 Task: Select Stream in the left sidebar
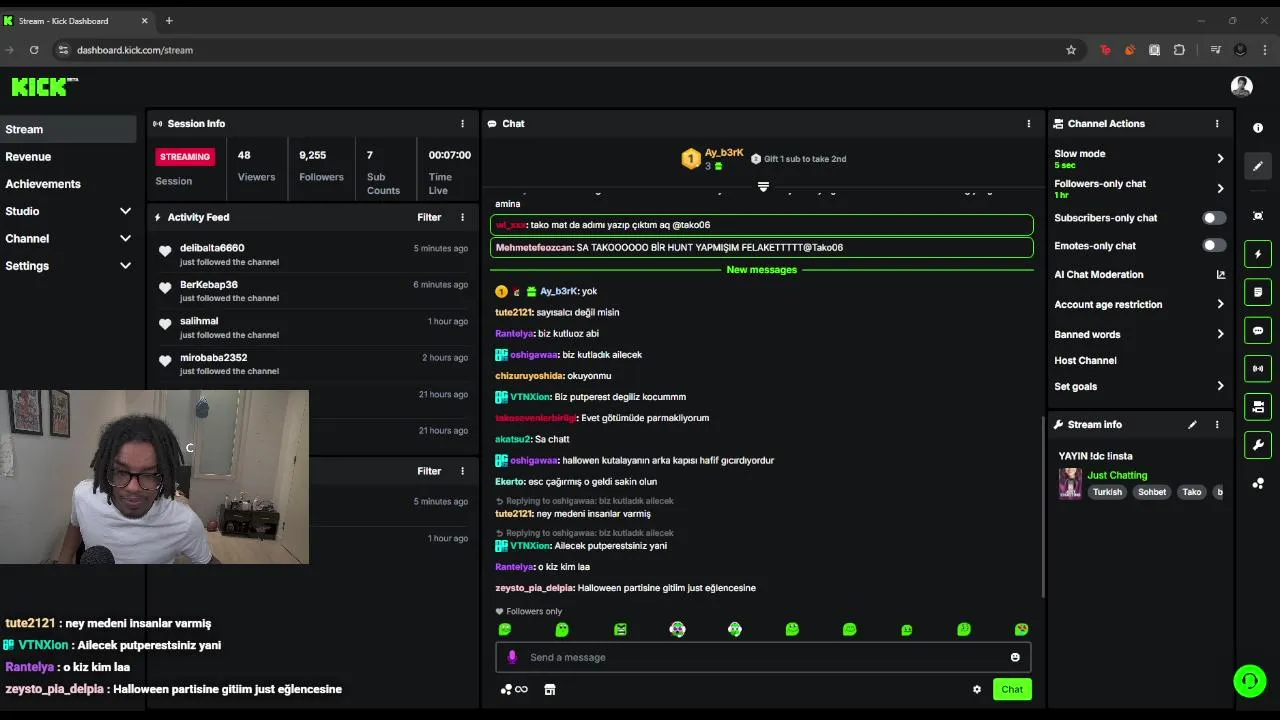coord(68,129)
